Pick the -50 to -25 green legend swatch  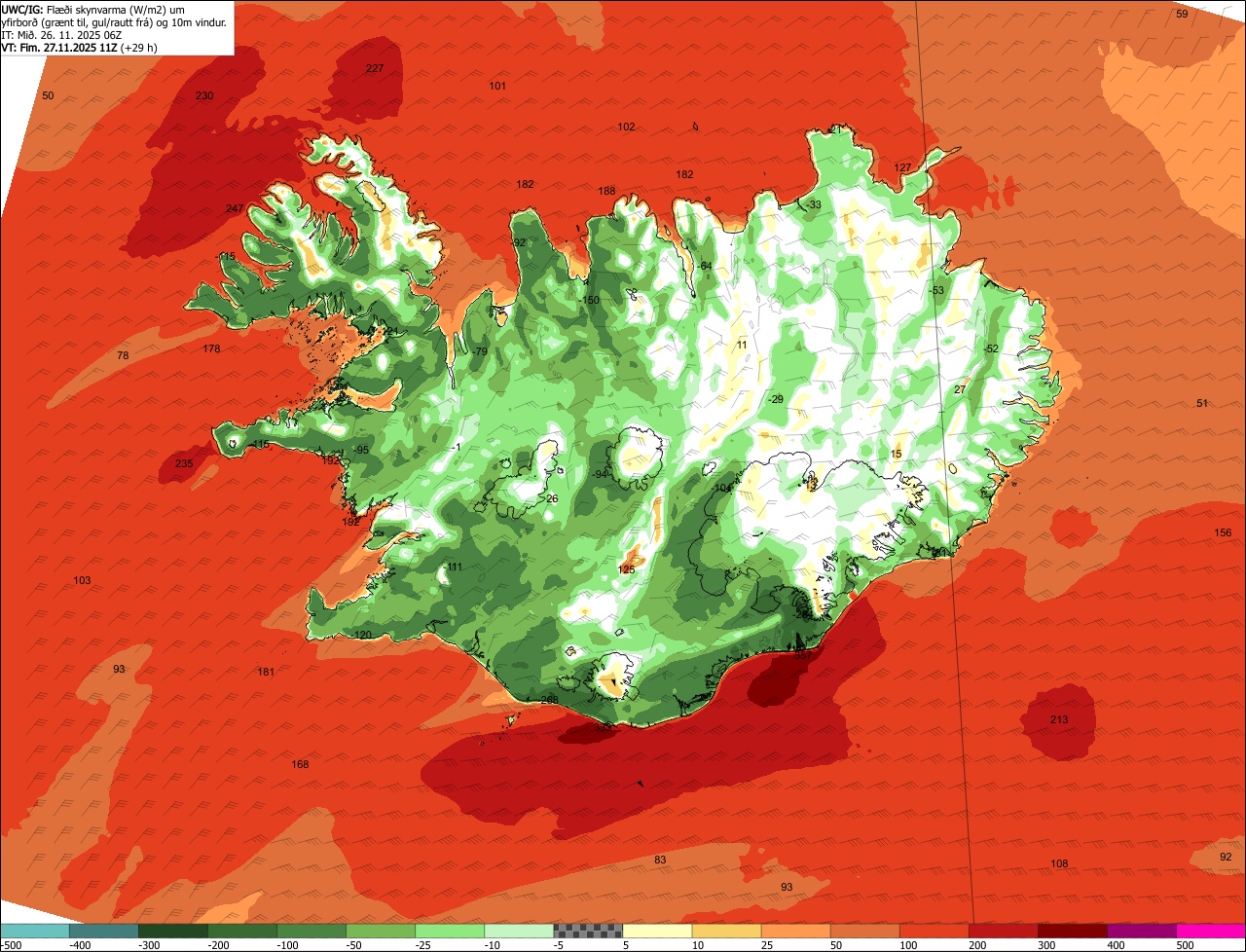(x=381, y=932)
